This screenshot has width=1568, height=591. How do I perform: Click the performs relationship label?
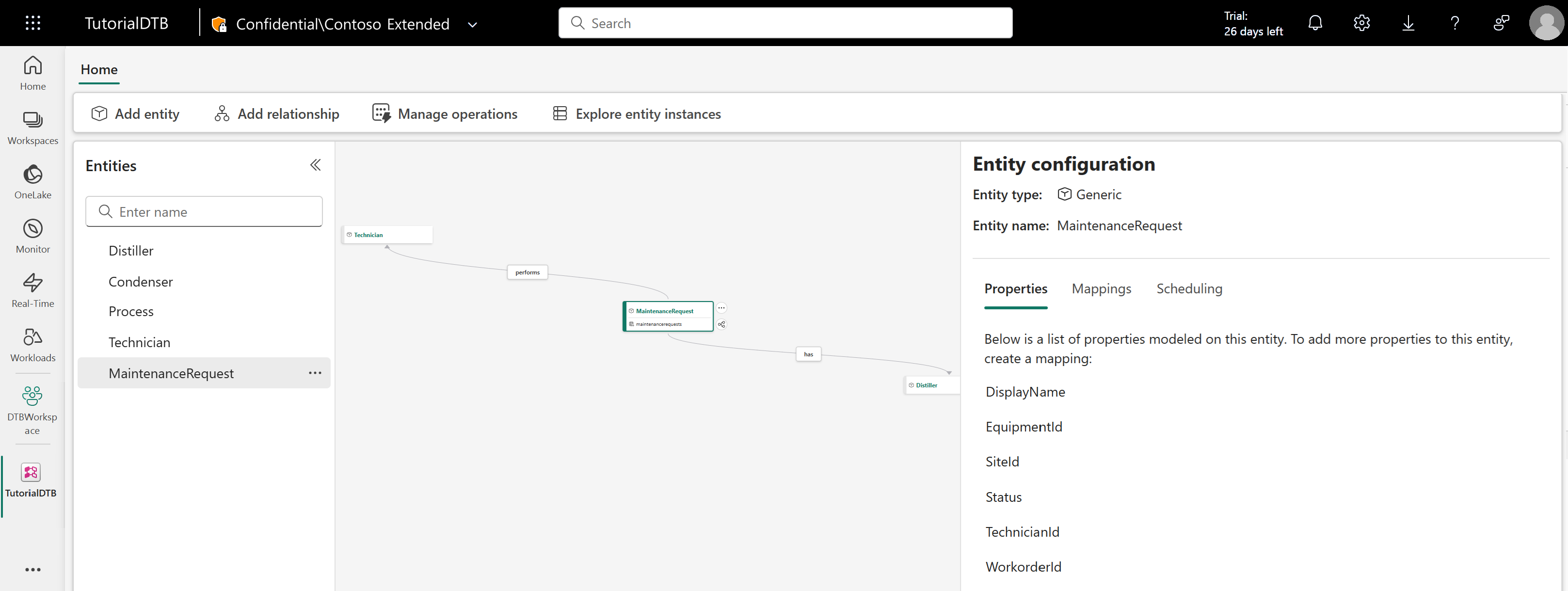click(x=527, y=272)
